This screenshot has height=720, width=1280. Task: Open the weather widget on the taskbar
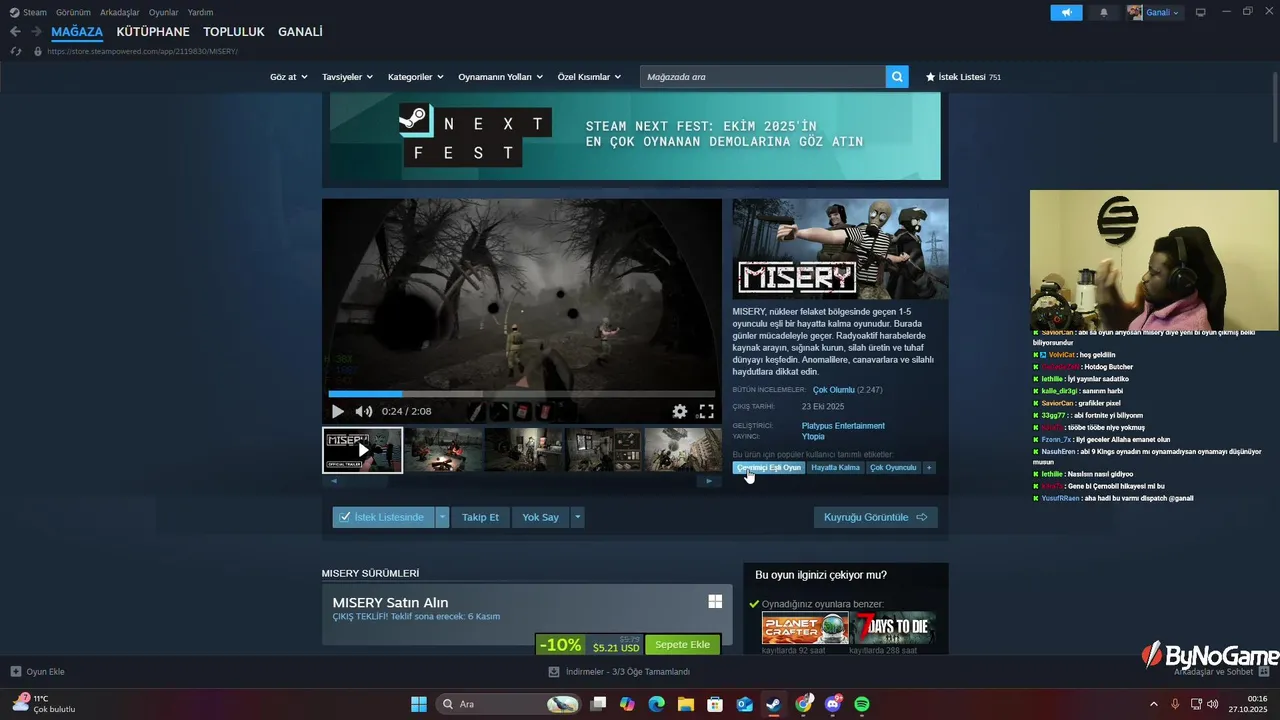[45, 704]
